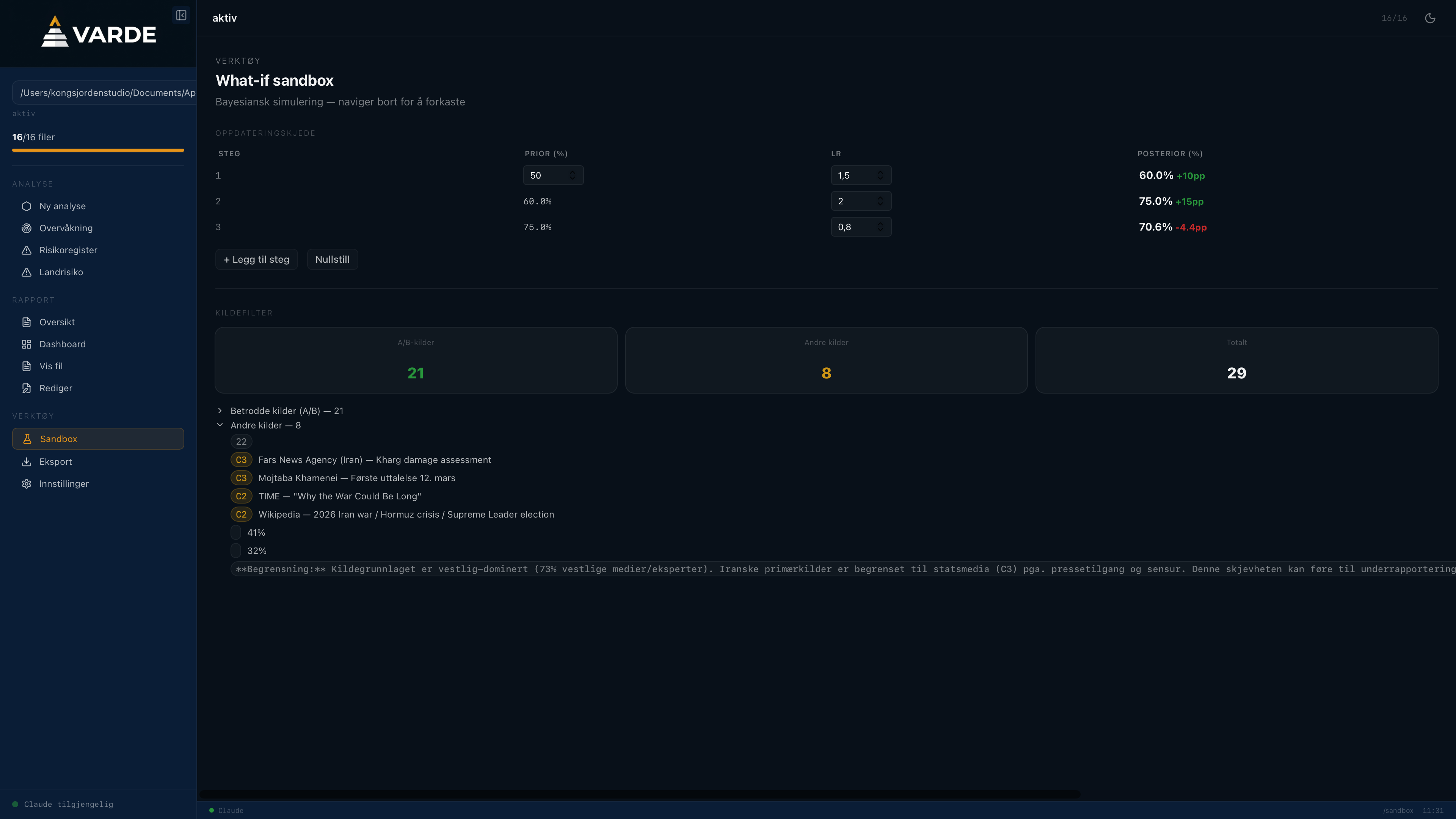Open Sandbox via the flask icon
Viewport: 1456px width, 819px height.
[x=27, y=439]
